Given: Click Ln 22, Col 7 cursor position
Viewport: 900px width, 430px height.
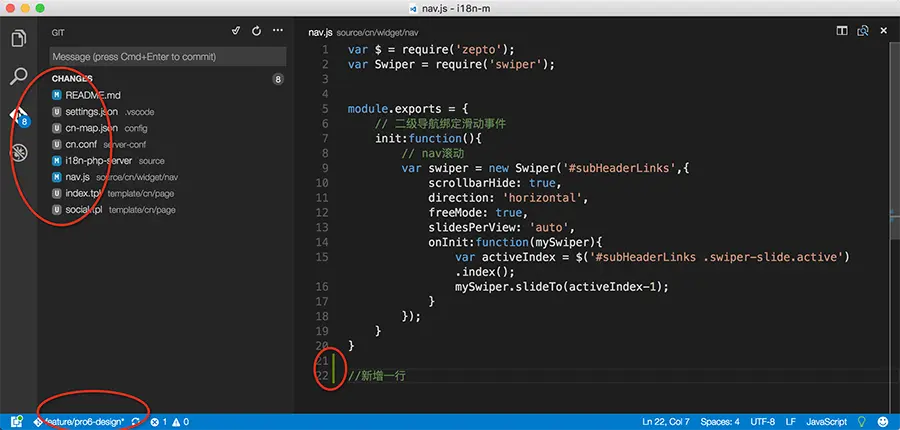Looking at the screenshot, I should click(x=666, y=422).
